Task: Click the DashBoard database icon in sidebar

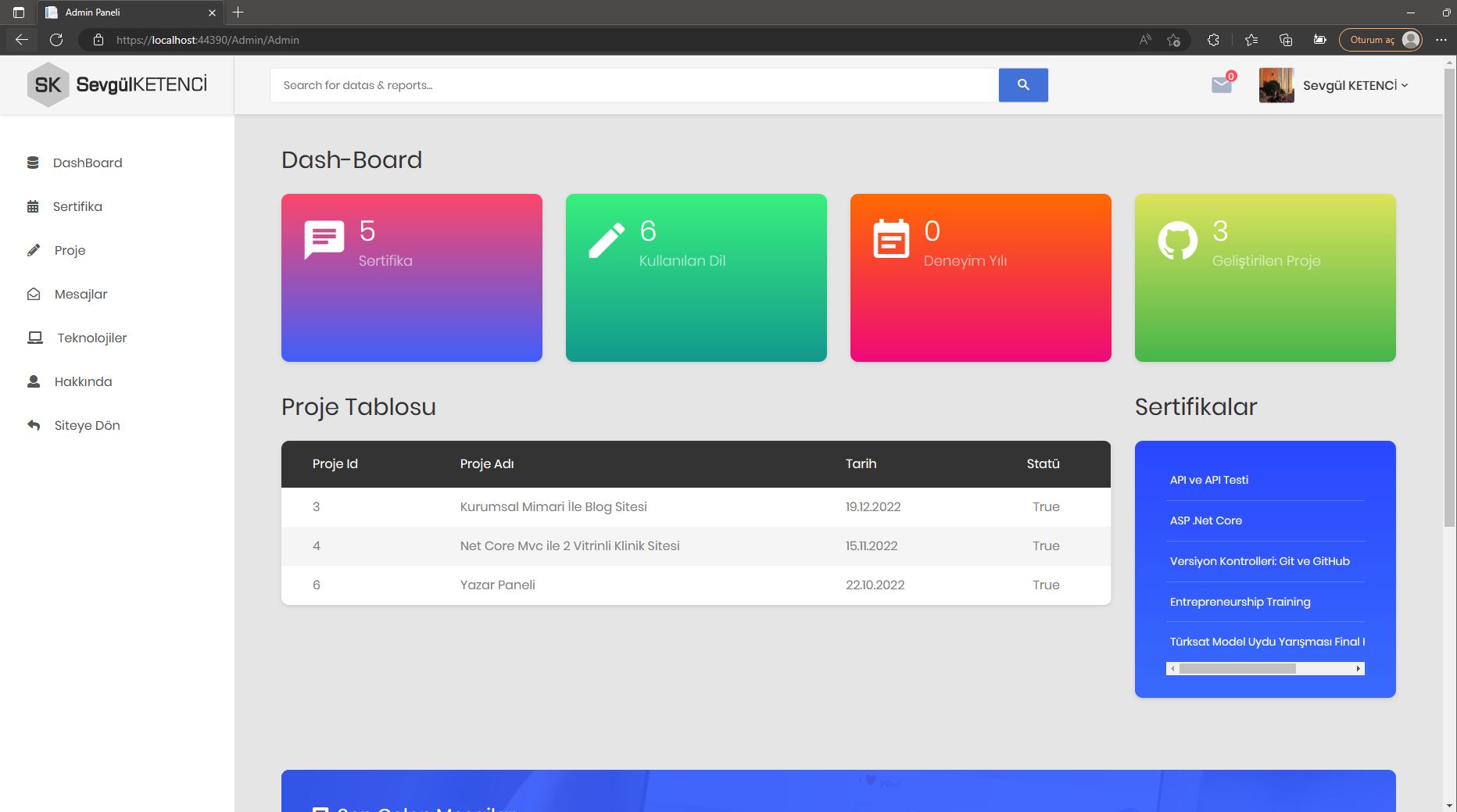Action: point(33,163)
